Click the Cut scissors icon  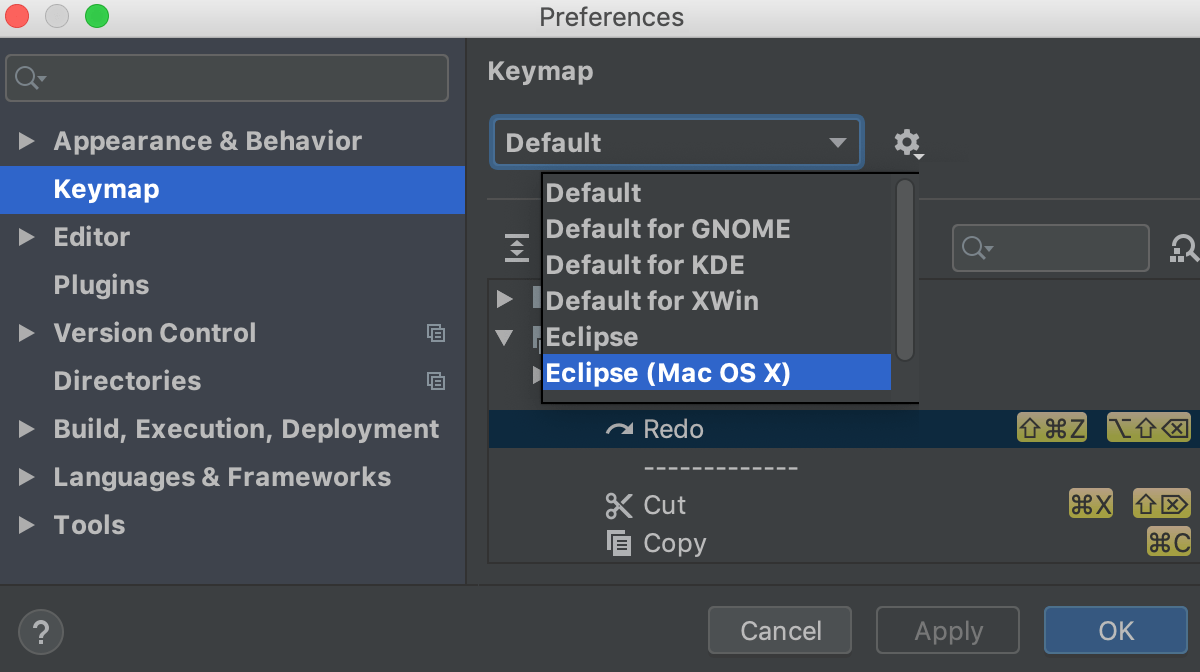[x=619, y=505]
